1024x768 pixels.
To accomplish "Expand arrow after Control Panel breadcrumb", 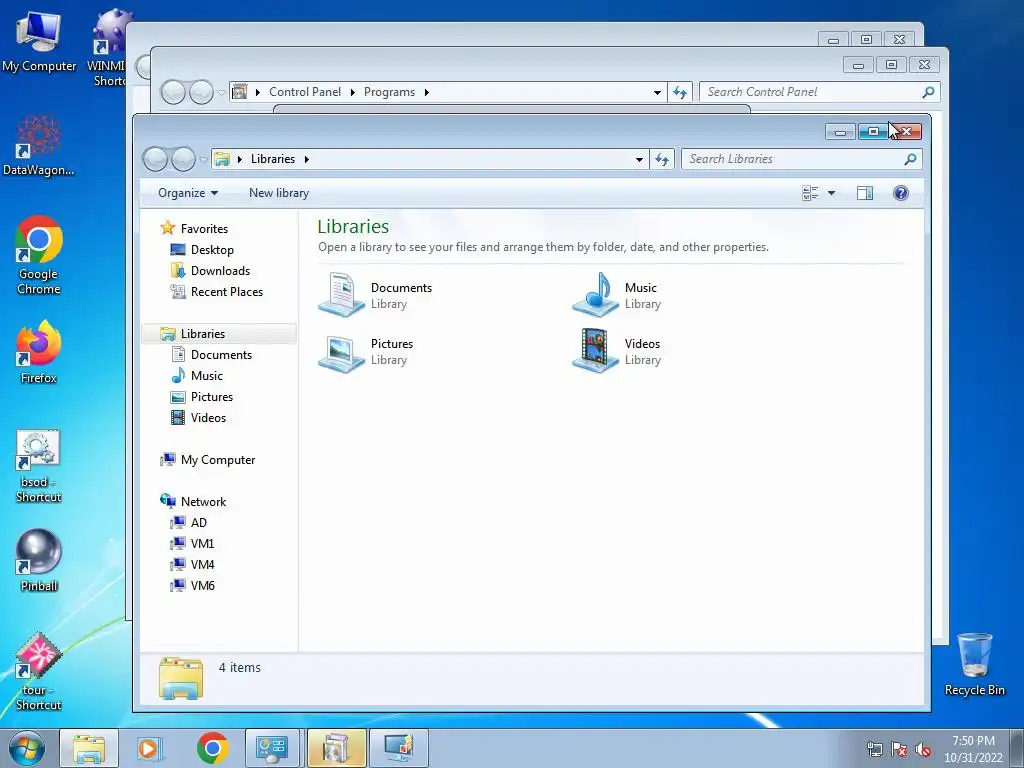I will pos(353,92).
